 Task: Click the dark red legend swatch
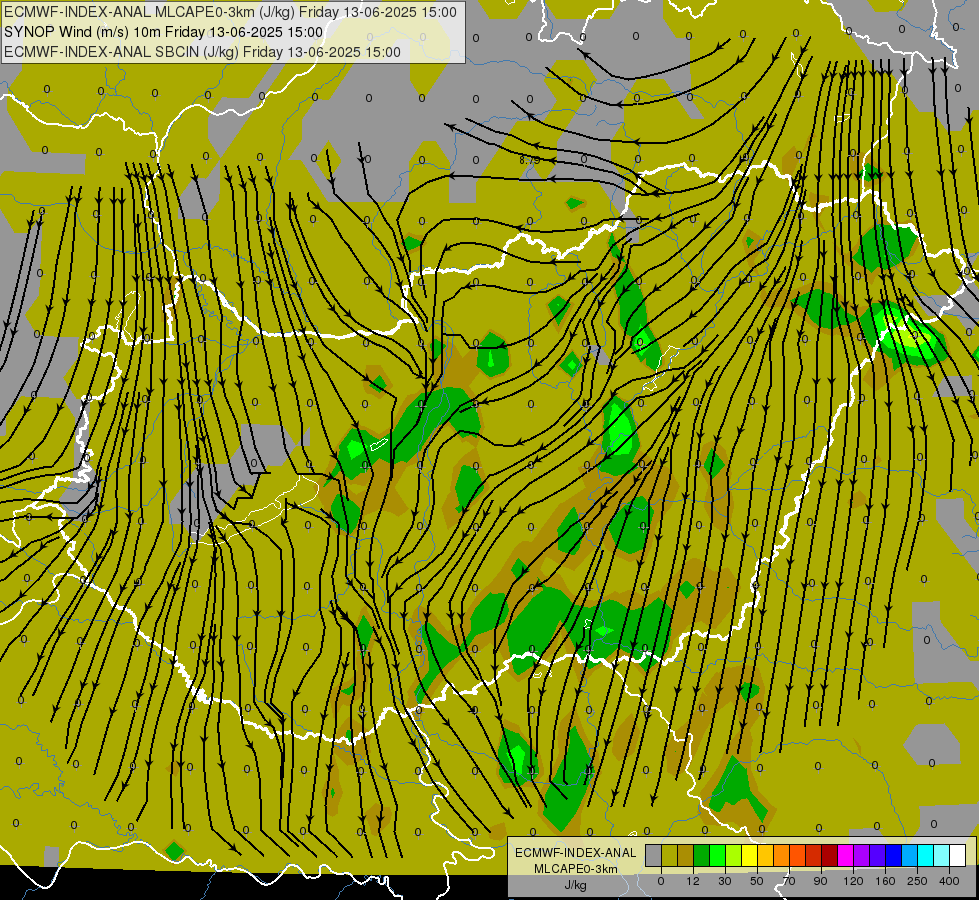point(830,855)
